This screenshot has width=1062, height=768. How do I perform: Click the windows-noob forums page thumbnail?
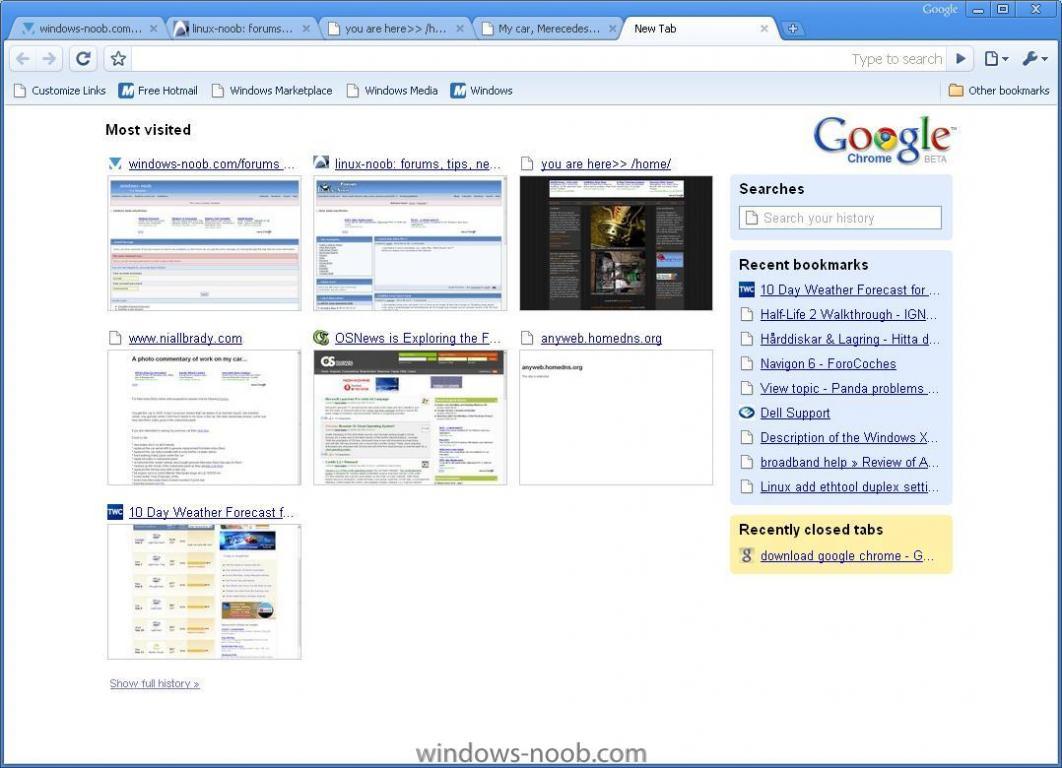(204, 243)
